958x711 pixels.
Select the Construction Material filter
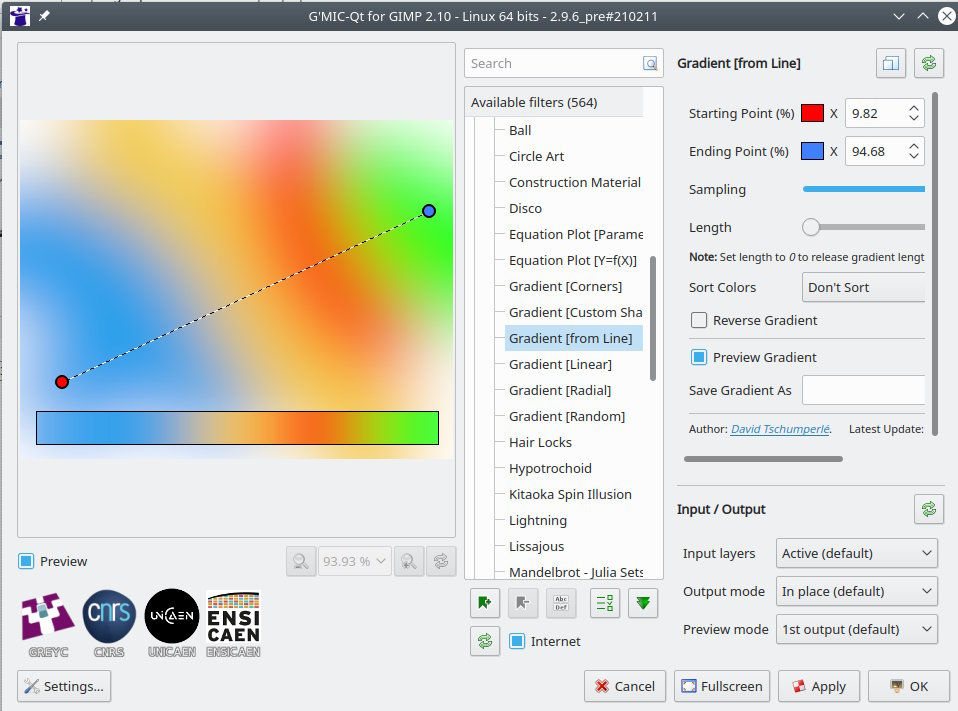574,182
